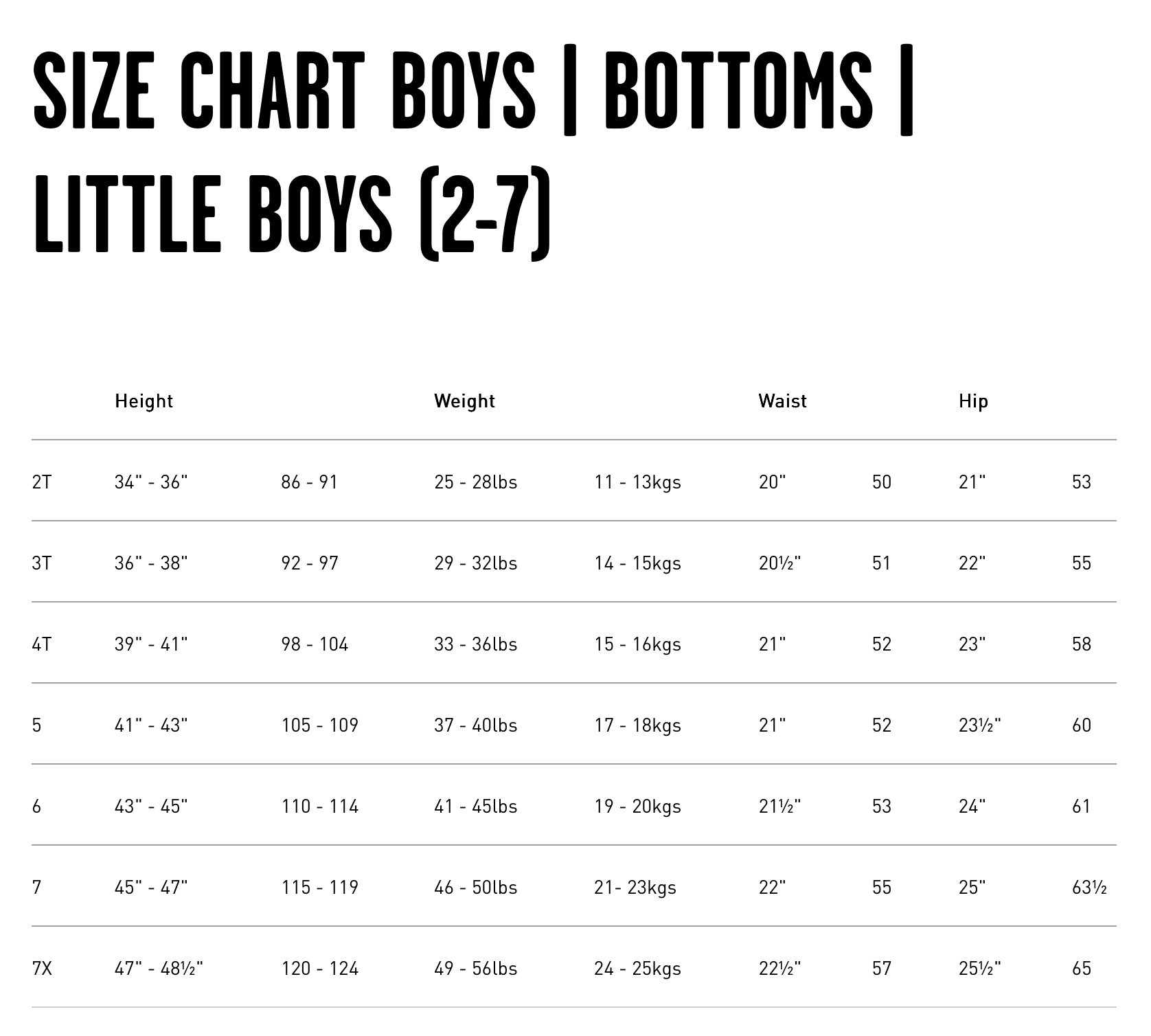Viewport: 1151px width, 1036px height.
Task: Click the Height column header
Action: point(144,401)
